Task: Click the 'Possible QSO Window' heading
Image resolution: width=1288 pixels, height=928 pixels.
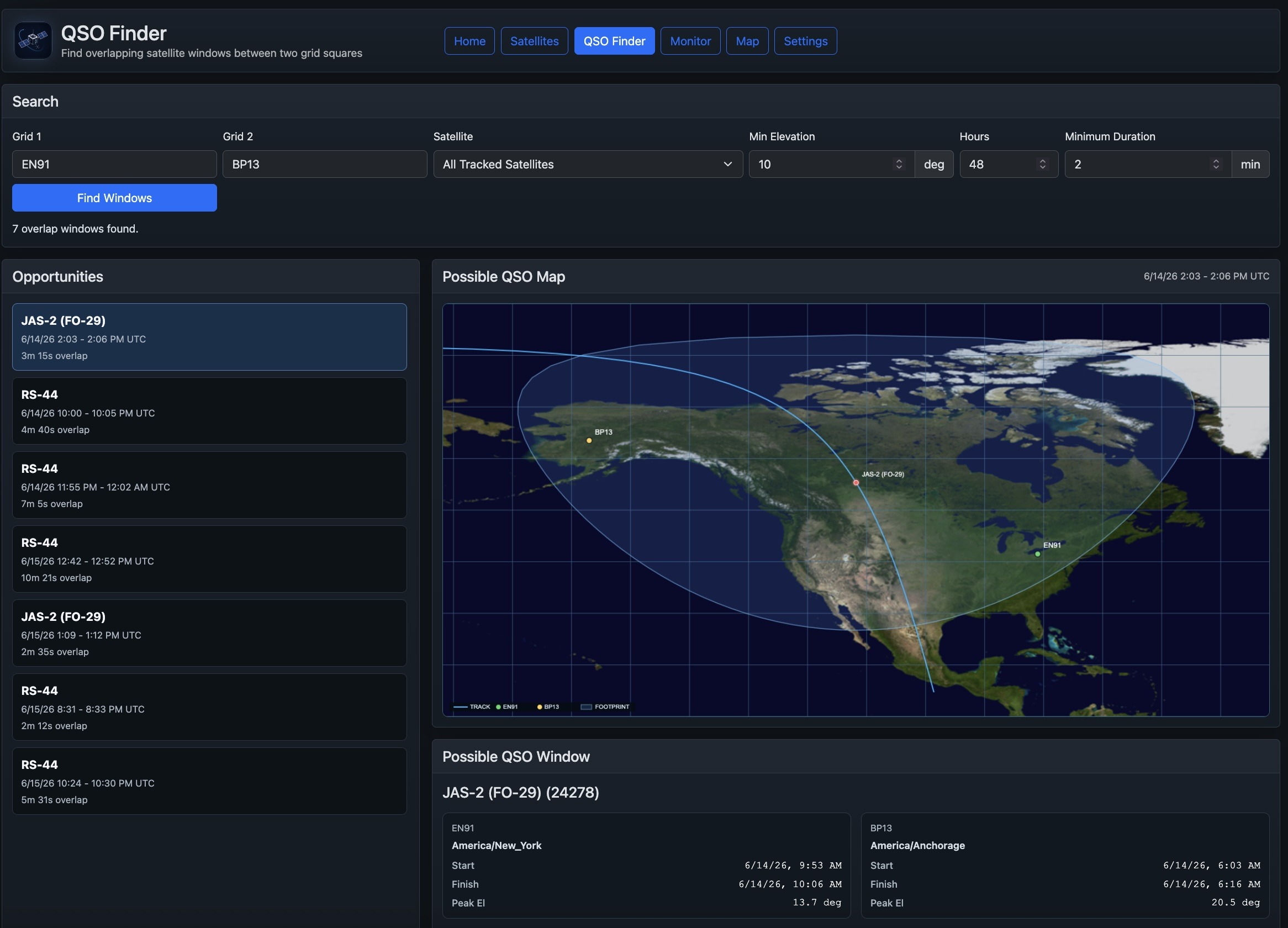Action: 516,756
